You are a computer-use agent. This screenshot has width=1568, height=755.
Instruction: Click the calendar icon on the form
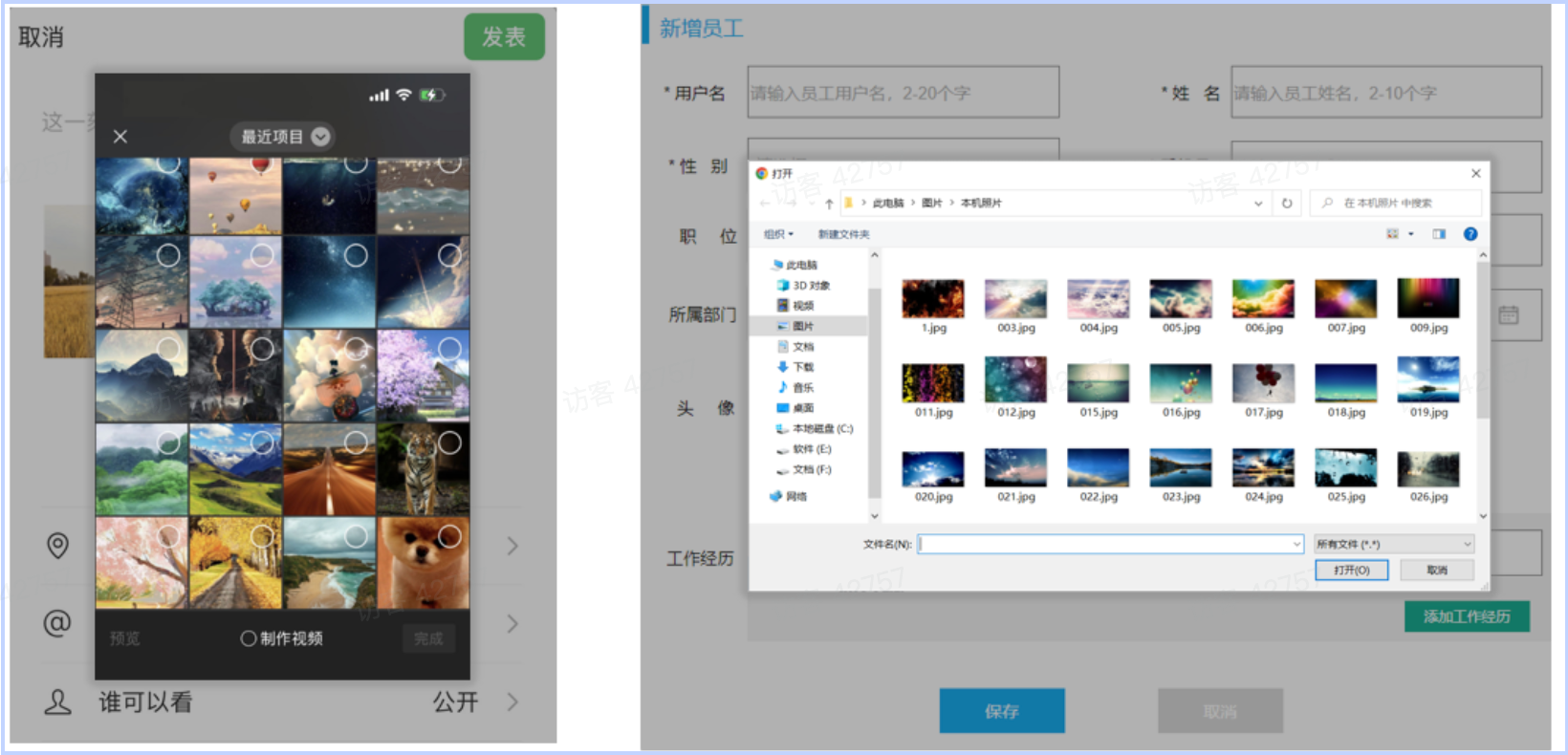[1509, 315]
